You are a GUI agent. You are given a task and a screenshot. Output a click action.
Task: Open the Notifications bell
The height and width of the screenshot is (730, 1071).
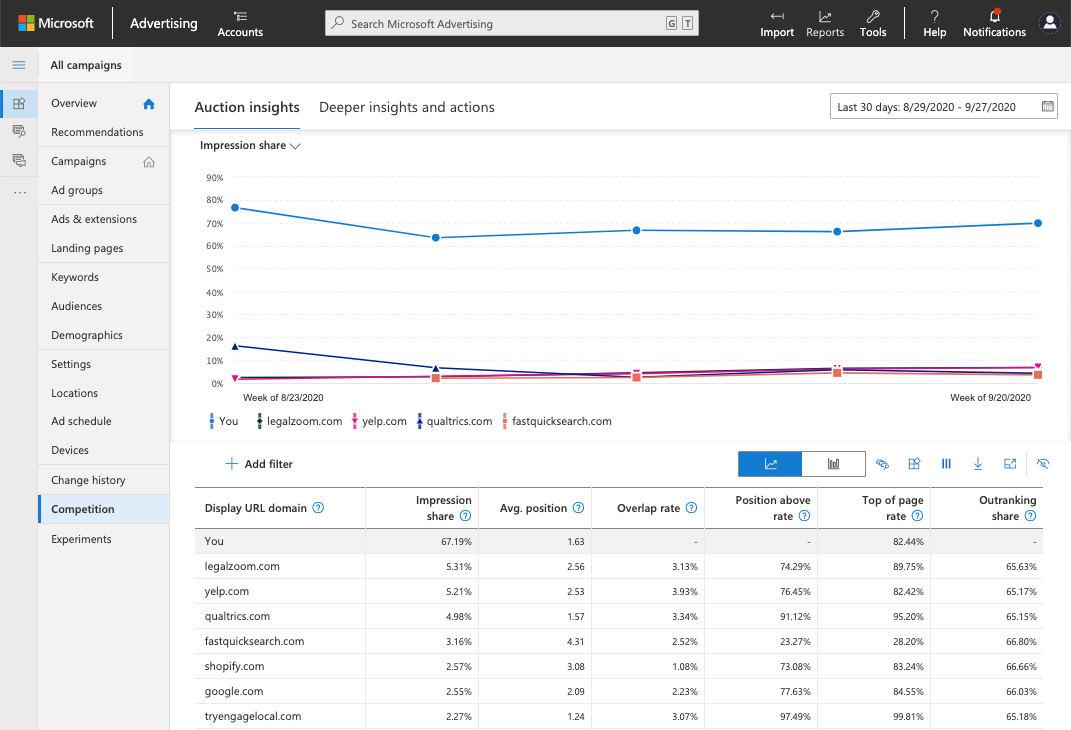[x=994, y=22]
